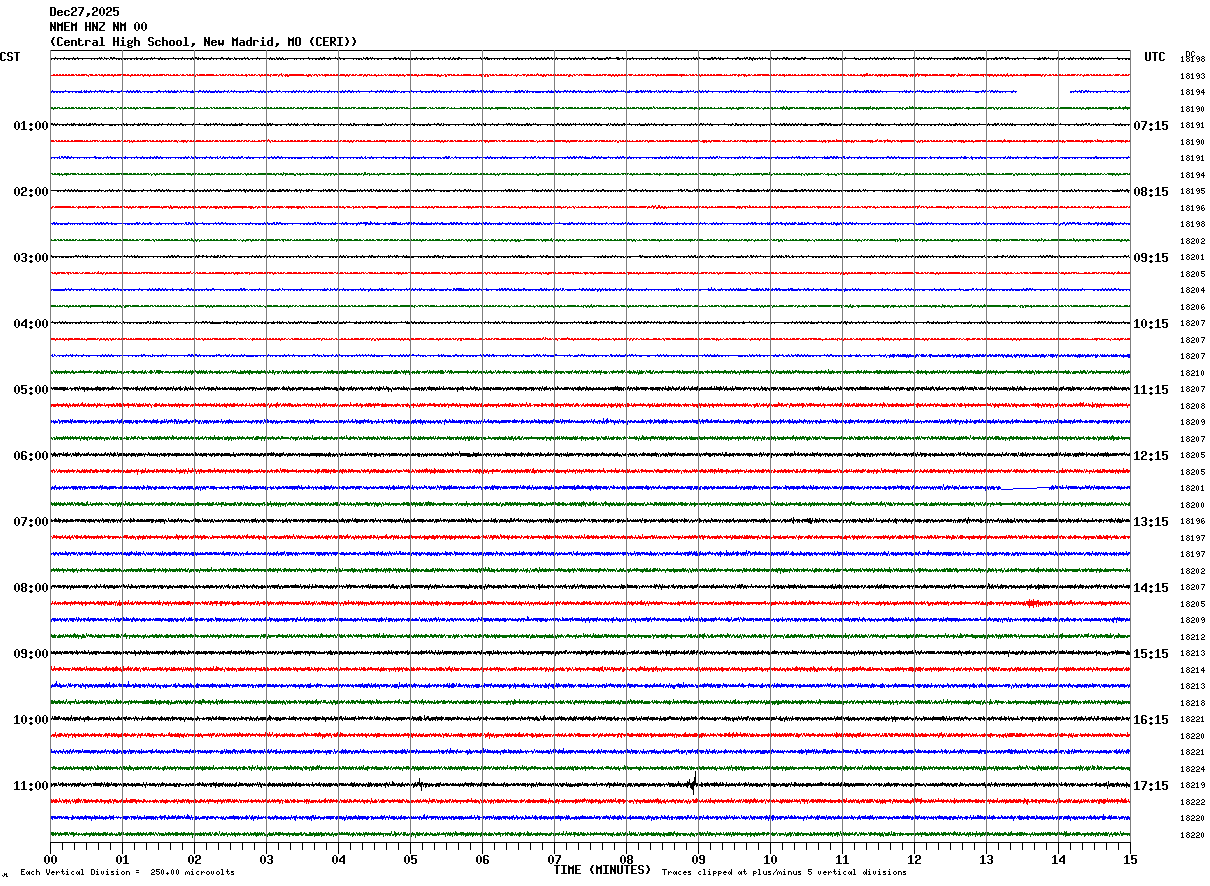The height and width of the screenshot is (886, 1210).
Task: Click the DC offset value "18224"
Action: coord(1192,769)
